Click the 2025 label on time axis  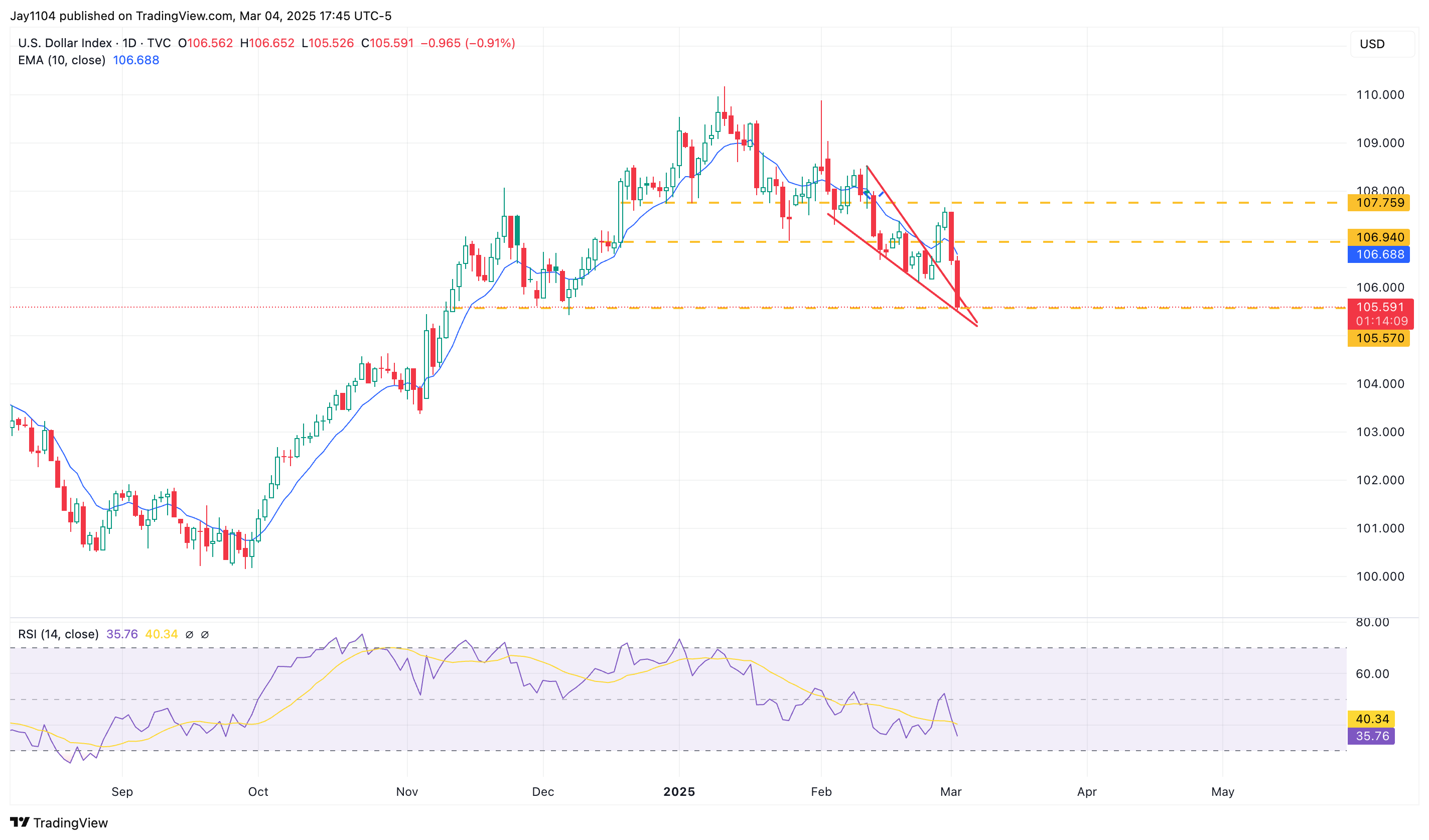679,792
